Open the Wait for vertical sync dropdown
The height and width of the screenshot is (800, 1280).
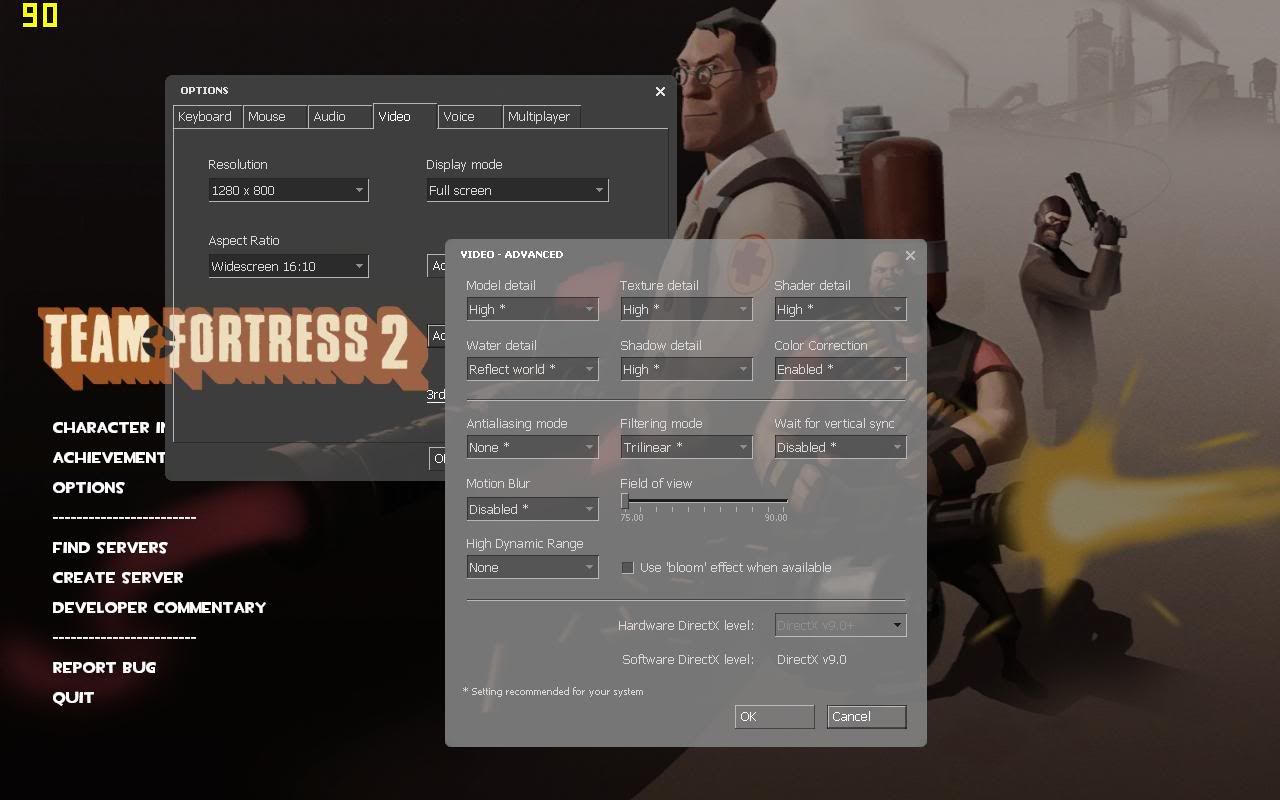(840, 447)
